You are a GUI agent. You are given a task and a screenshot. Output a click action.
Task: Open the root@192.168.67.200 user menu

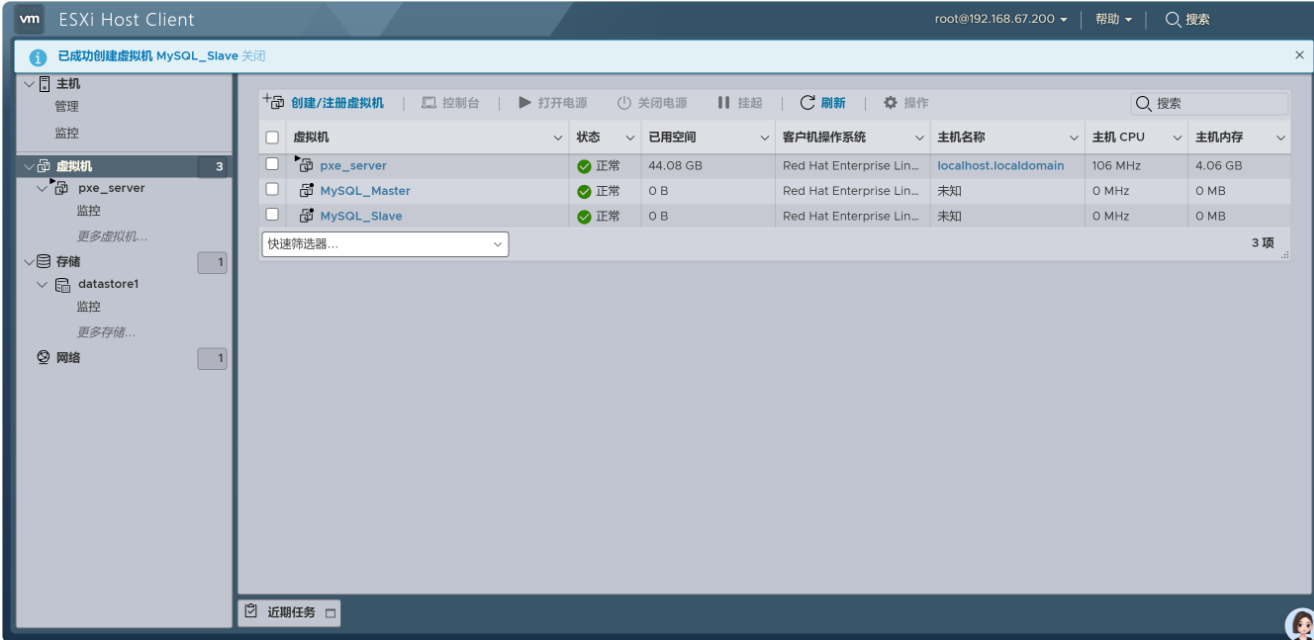coord(1001,19)
